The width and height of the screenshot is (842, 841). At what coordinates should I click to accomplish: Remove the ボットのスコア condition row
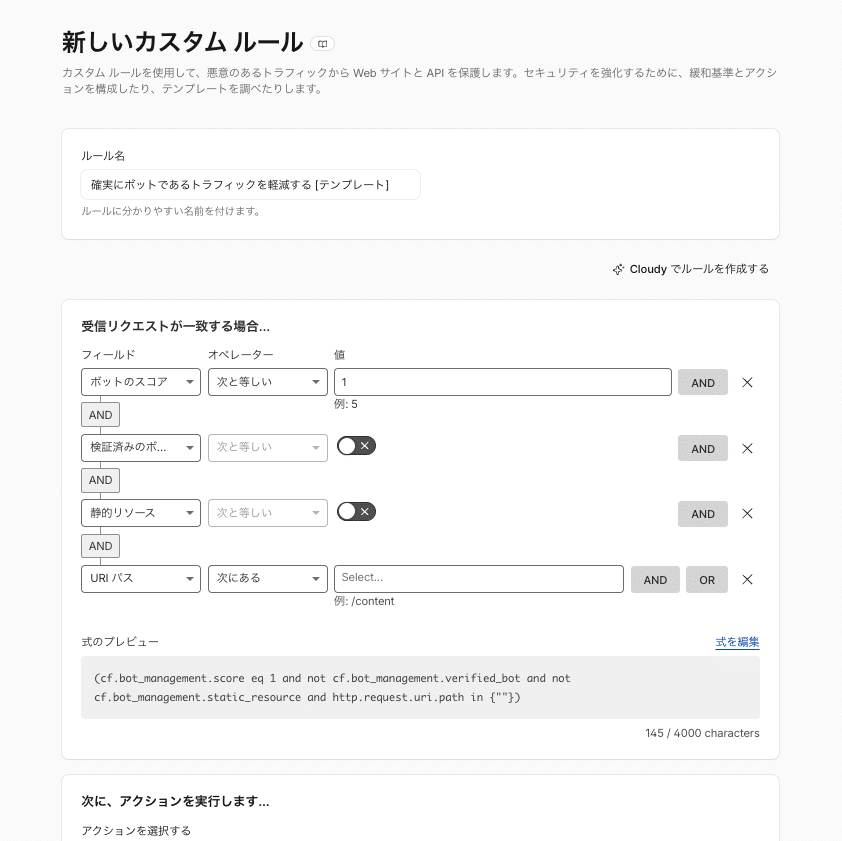(747, 382)
